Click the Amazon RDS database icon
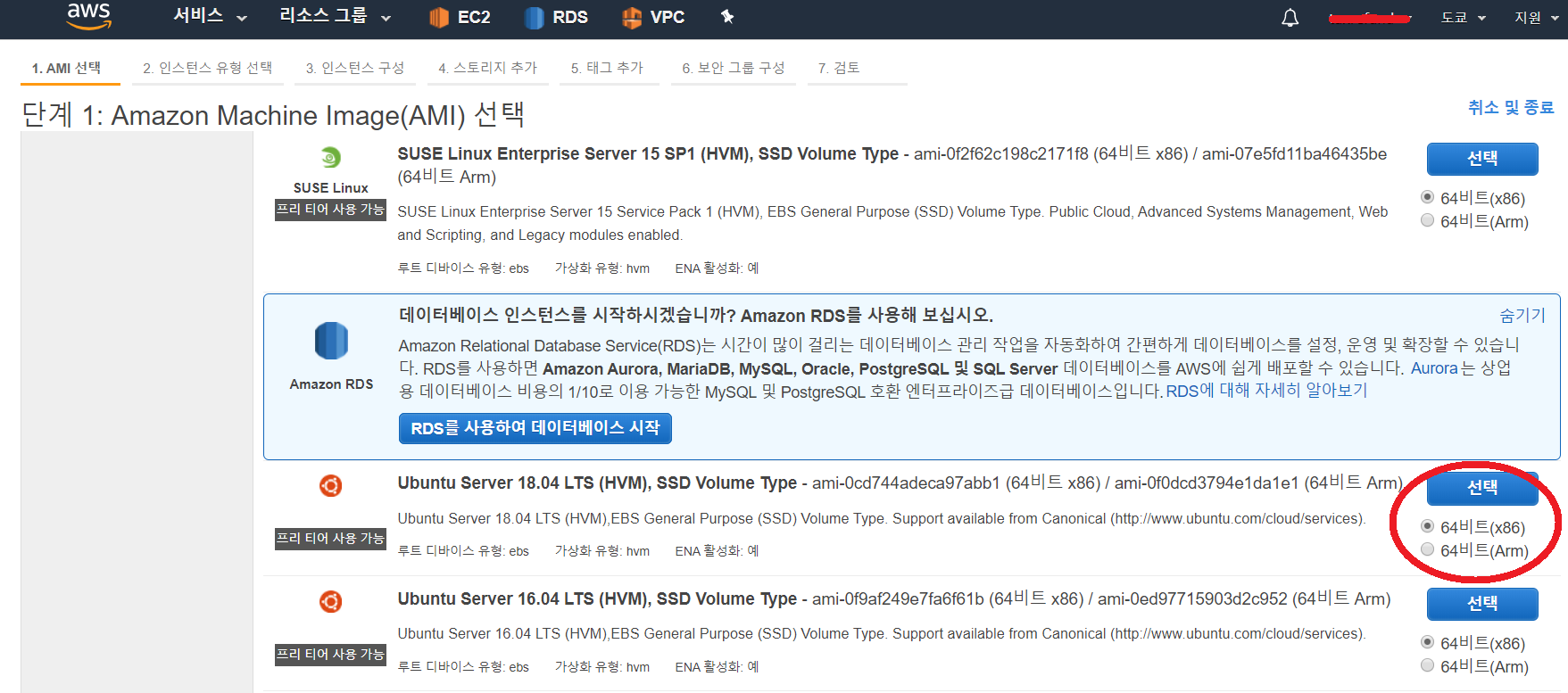 point(331,341)
